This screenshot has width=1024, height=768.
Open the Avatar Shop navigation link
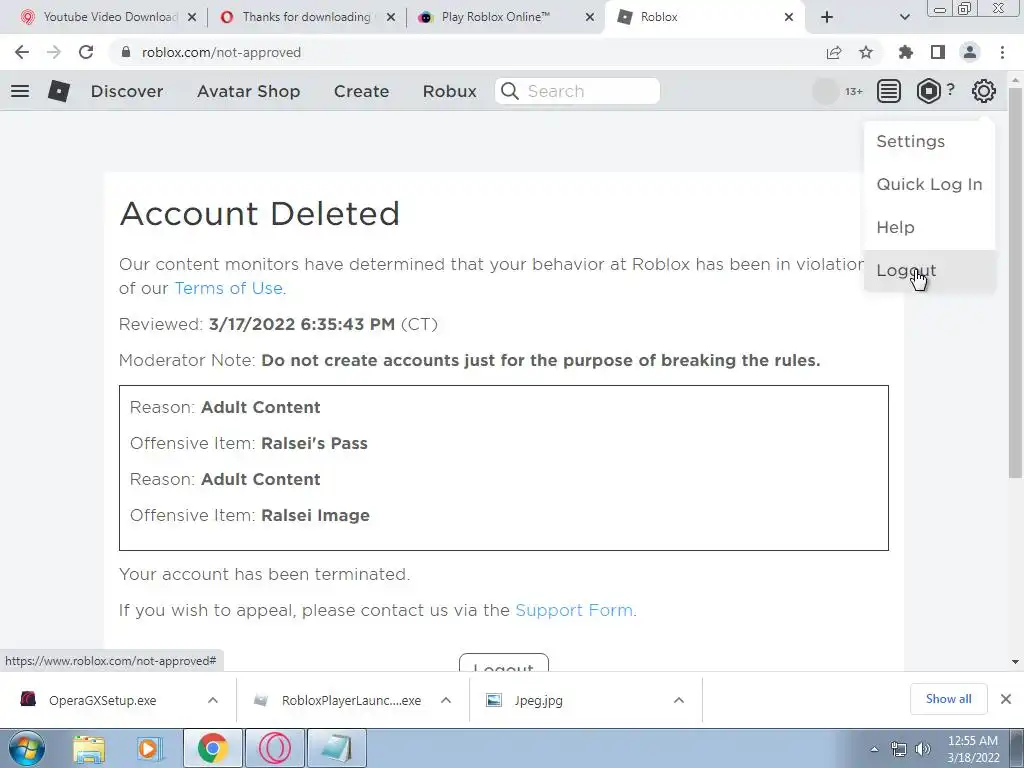[249, 91]
